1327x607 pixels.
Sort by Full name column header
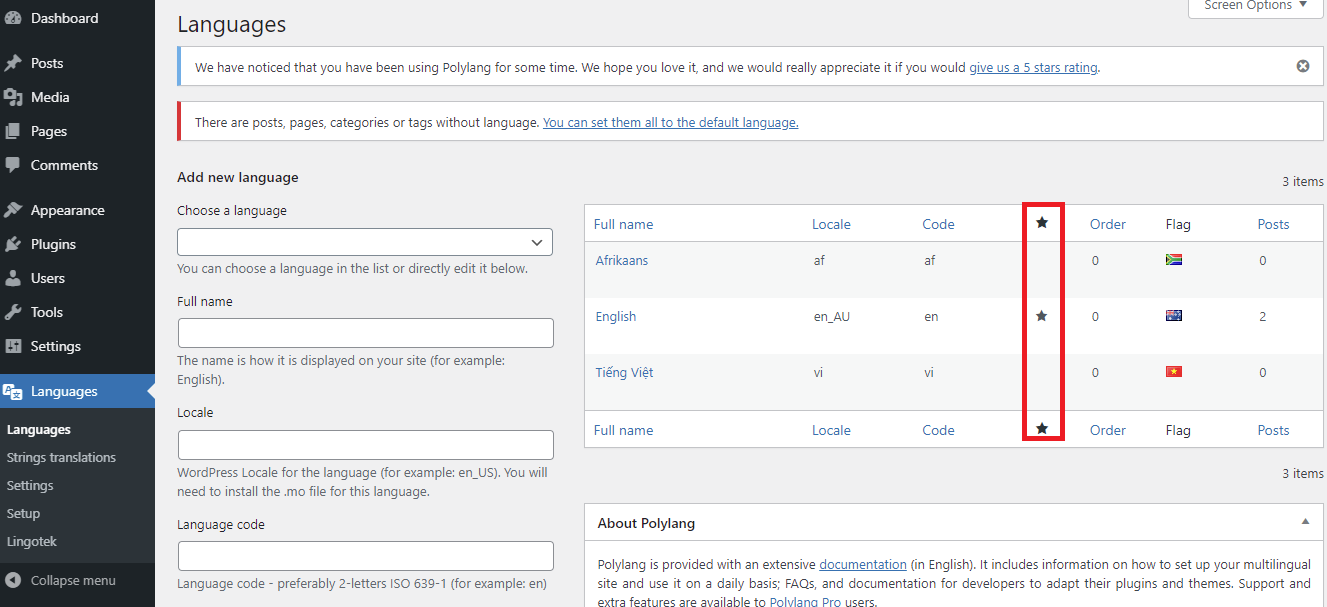click(x=623, y=224)
